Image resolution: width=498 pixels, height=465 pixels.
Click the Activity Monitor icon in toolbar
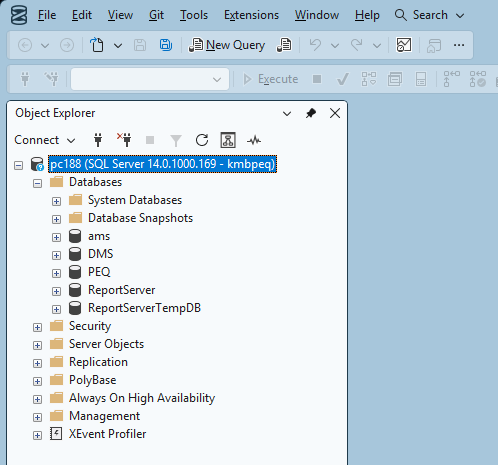pyautogui.click(x=404, y=45)
